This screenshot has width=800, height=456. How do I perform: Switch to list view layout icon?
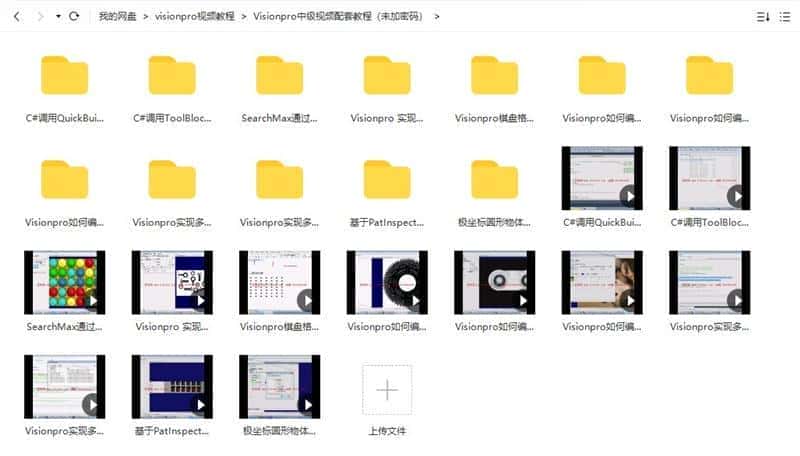click(x=785, y=17)
